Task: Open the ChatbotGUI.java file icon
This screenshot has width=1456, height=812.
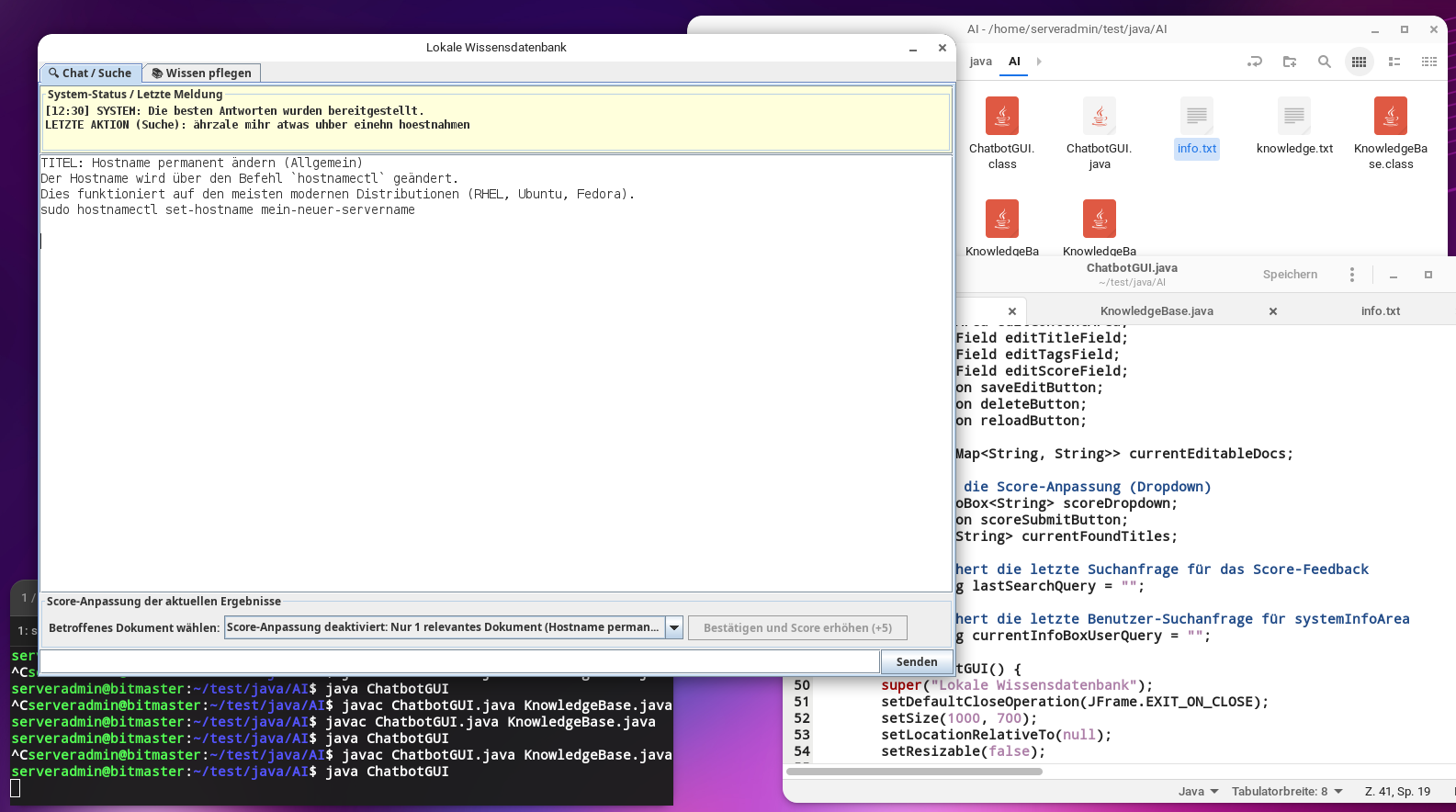Action: tap(1100, 117)
